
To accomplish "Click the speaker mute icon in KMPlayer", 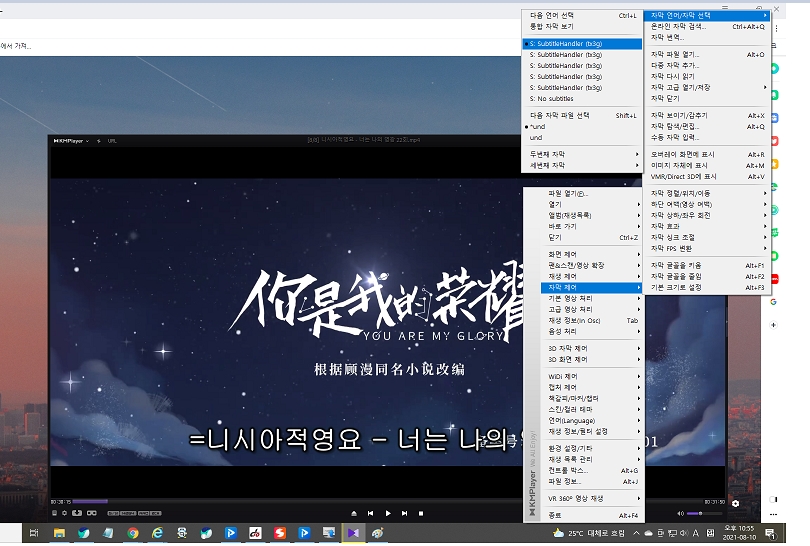I will tap(680, 513).
